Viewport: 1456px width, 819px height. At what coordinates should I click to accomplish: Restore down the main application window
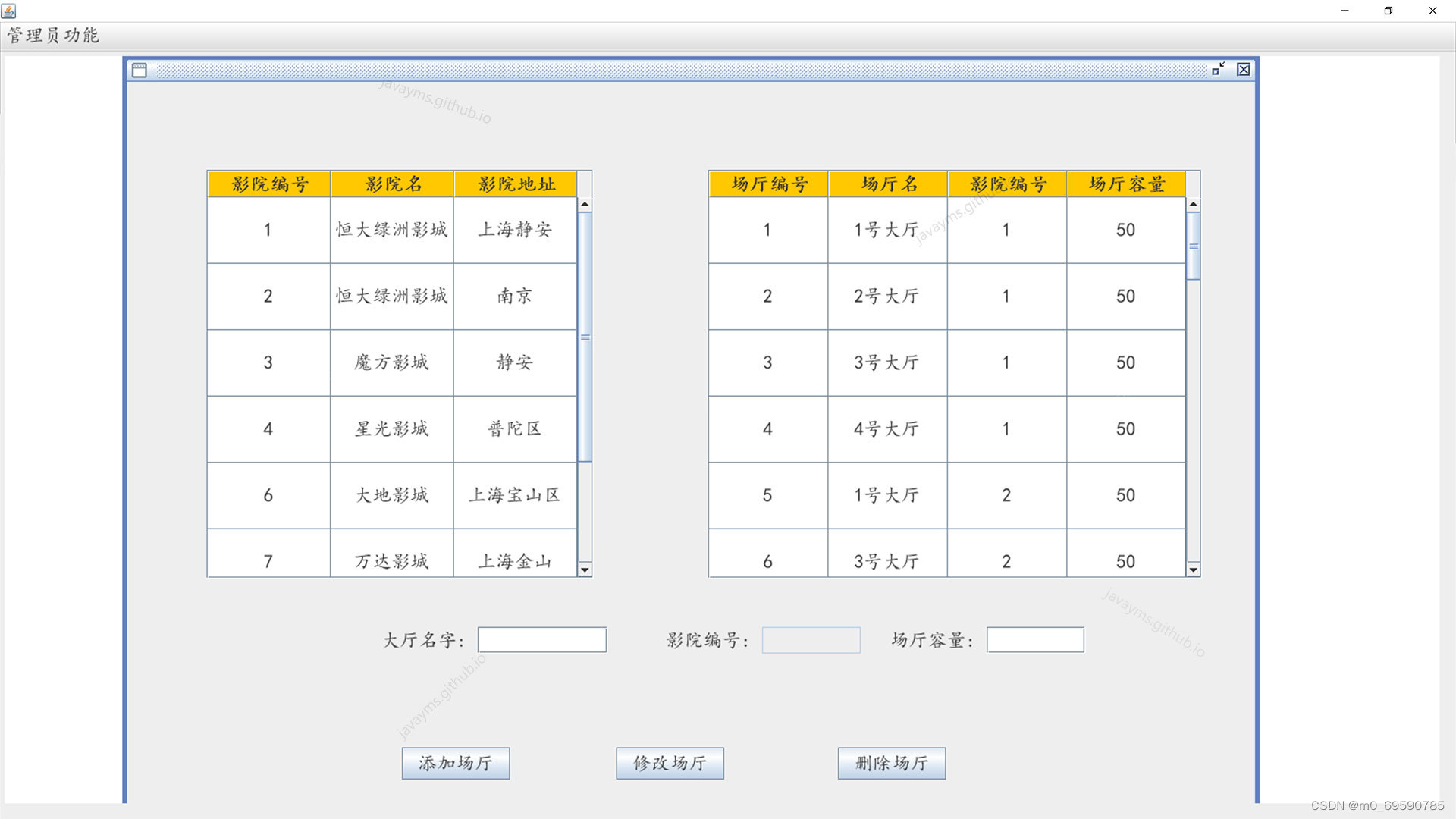click(x=1389, y=11)
